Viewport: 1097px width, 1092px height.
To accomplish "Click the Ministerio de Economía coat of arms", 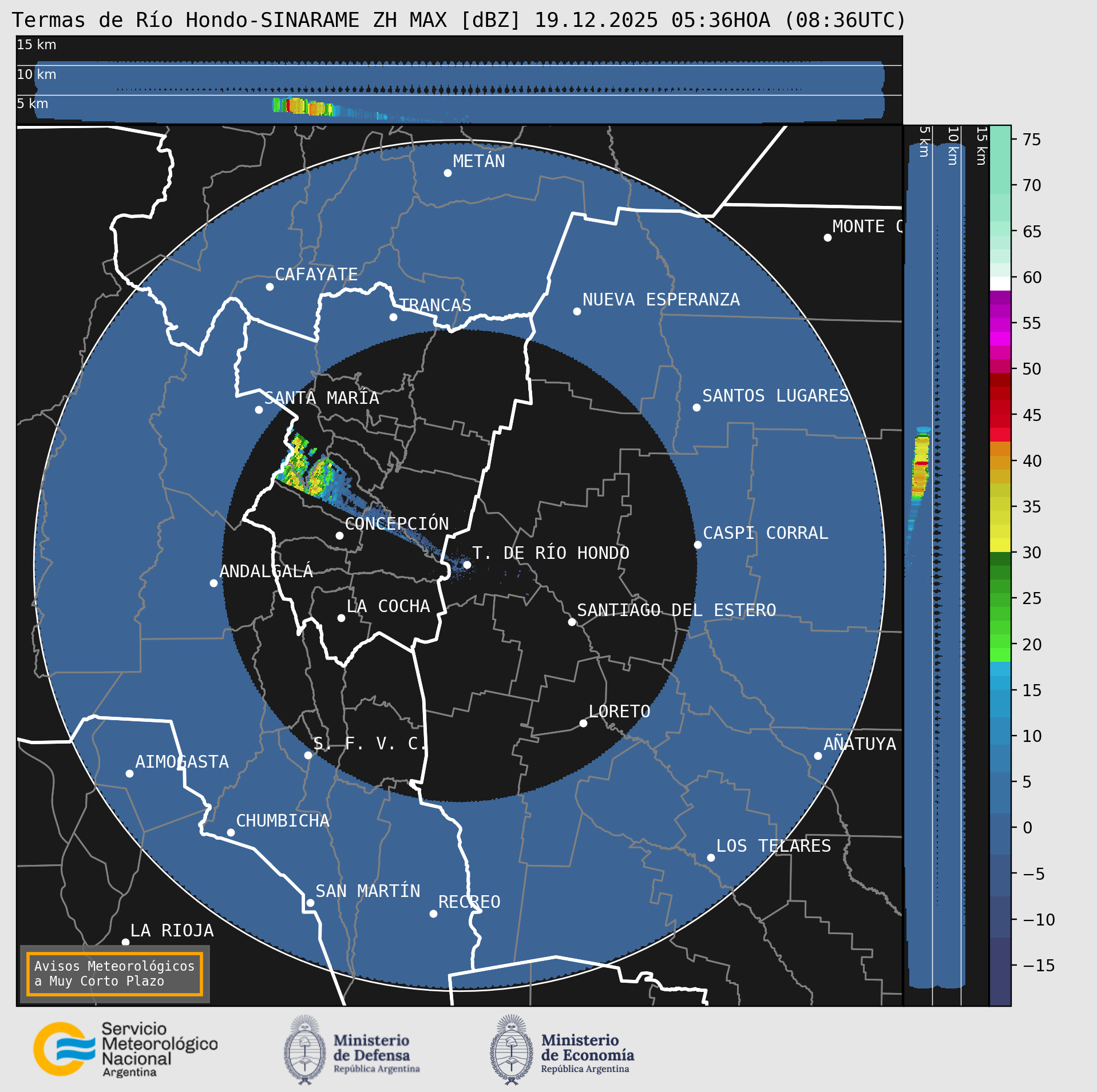I will pyautogui.click(x=511, y=1050).
